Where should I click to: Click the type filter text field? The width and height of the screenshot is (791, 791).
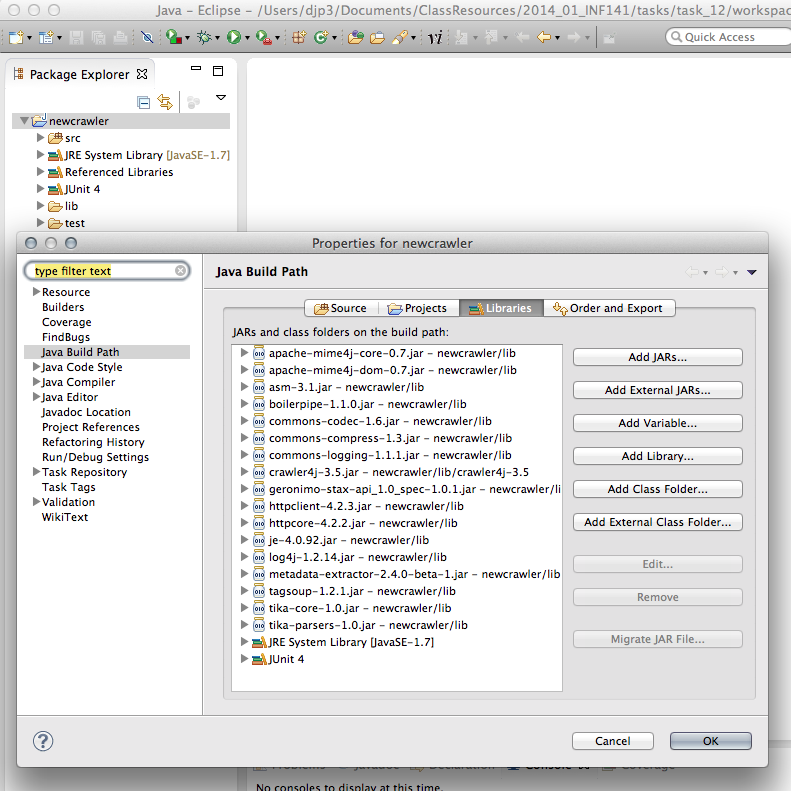click(x=106, y=271)
